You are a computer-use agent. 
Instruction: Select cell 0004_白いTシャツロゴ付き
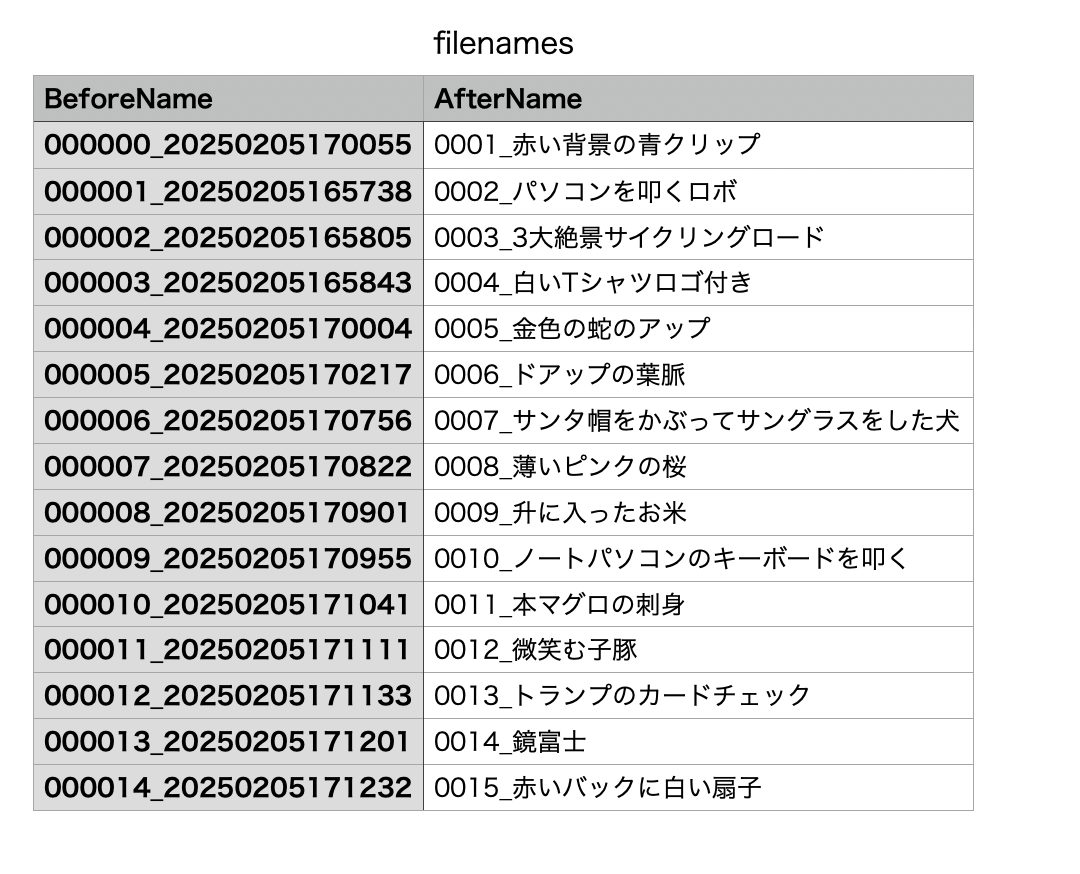click(698, 282)
